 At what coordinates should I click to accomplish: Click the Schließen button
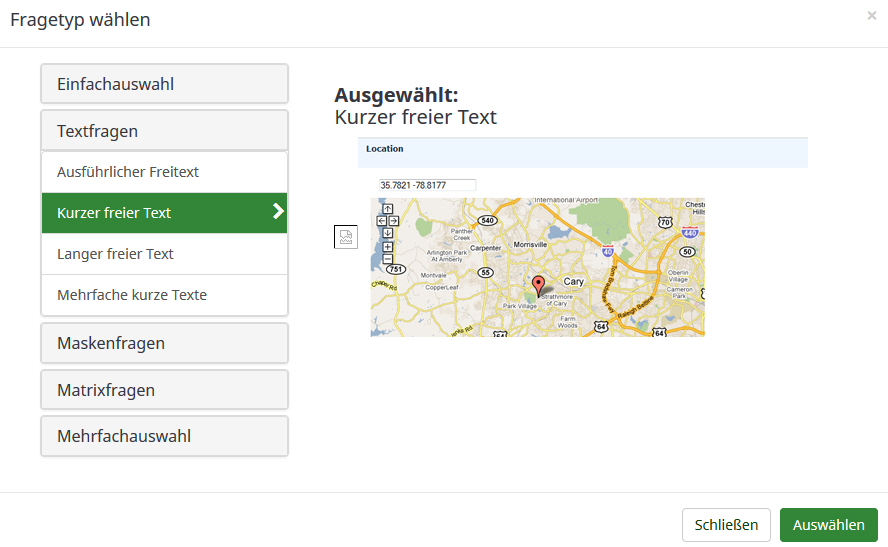tap(726, 525)
